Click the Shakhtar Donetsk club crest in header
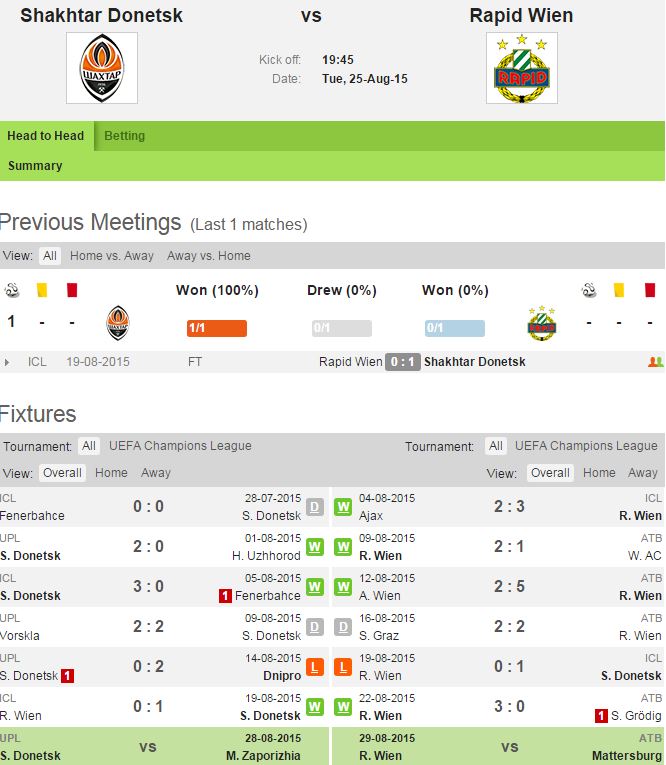Viewport: 666px width, 765px height. (x=102, y=68)
